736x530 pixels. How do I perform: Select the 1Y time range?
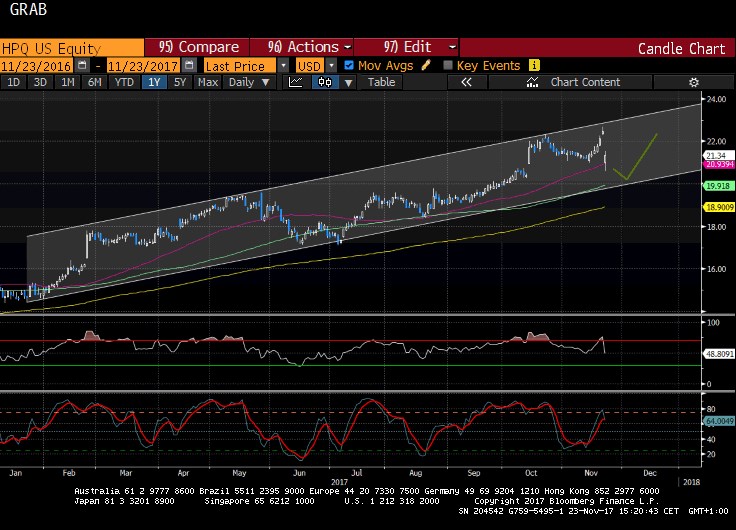[x=154, y=82]
